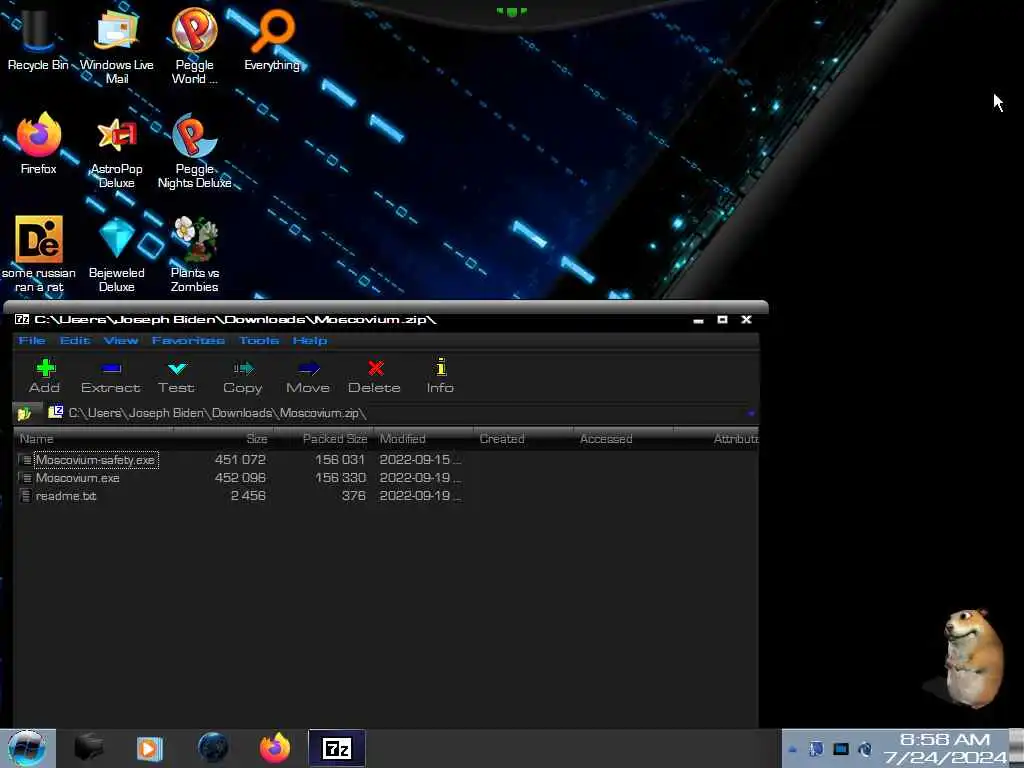The width and height of the screenshot is (1024, 768).
Task: Sort by the Created column header
Action: [x=524, y=439]
